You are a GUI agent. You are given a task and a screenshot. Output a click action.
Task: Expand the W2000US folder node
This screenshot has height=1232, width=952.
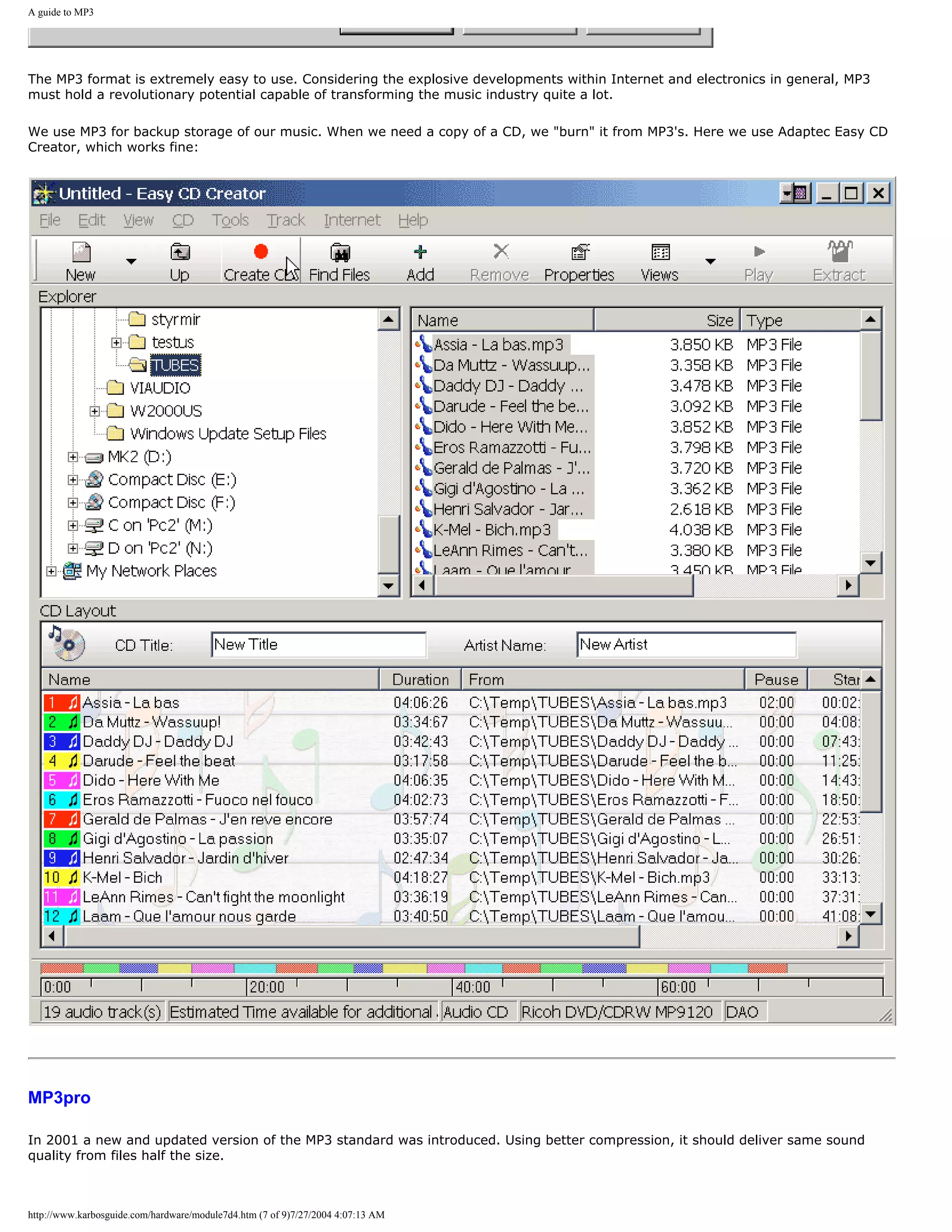[95, 411]
